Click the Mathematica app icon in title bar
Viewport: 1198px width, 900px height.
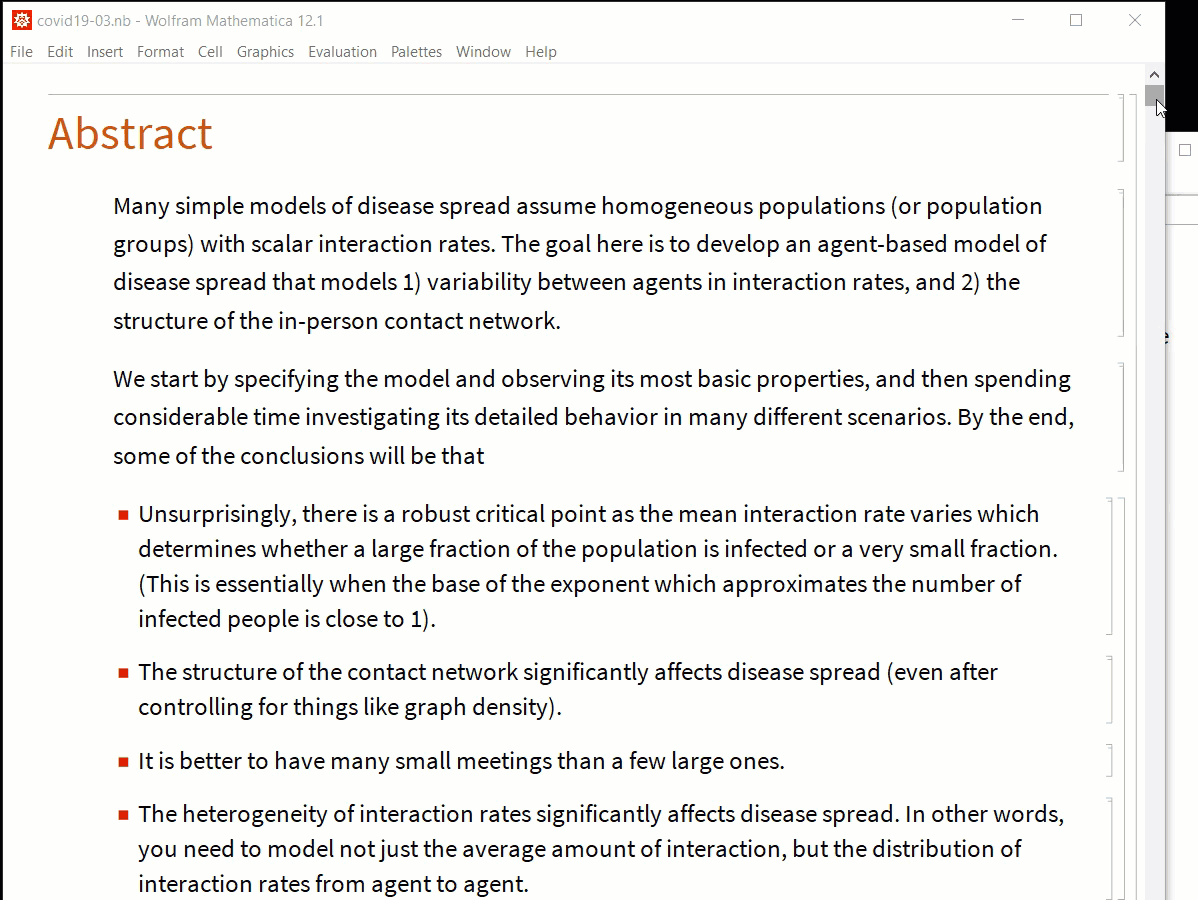pos(22,21)
